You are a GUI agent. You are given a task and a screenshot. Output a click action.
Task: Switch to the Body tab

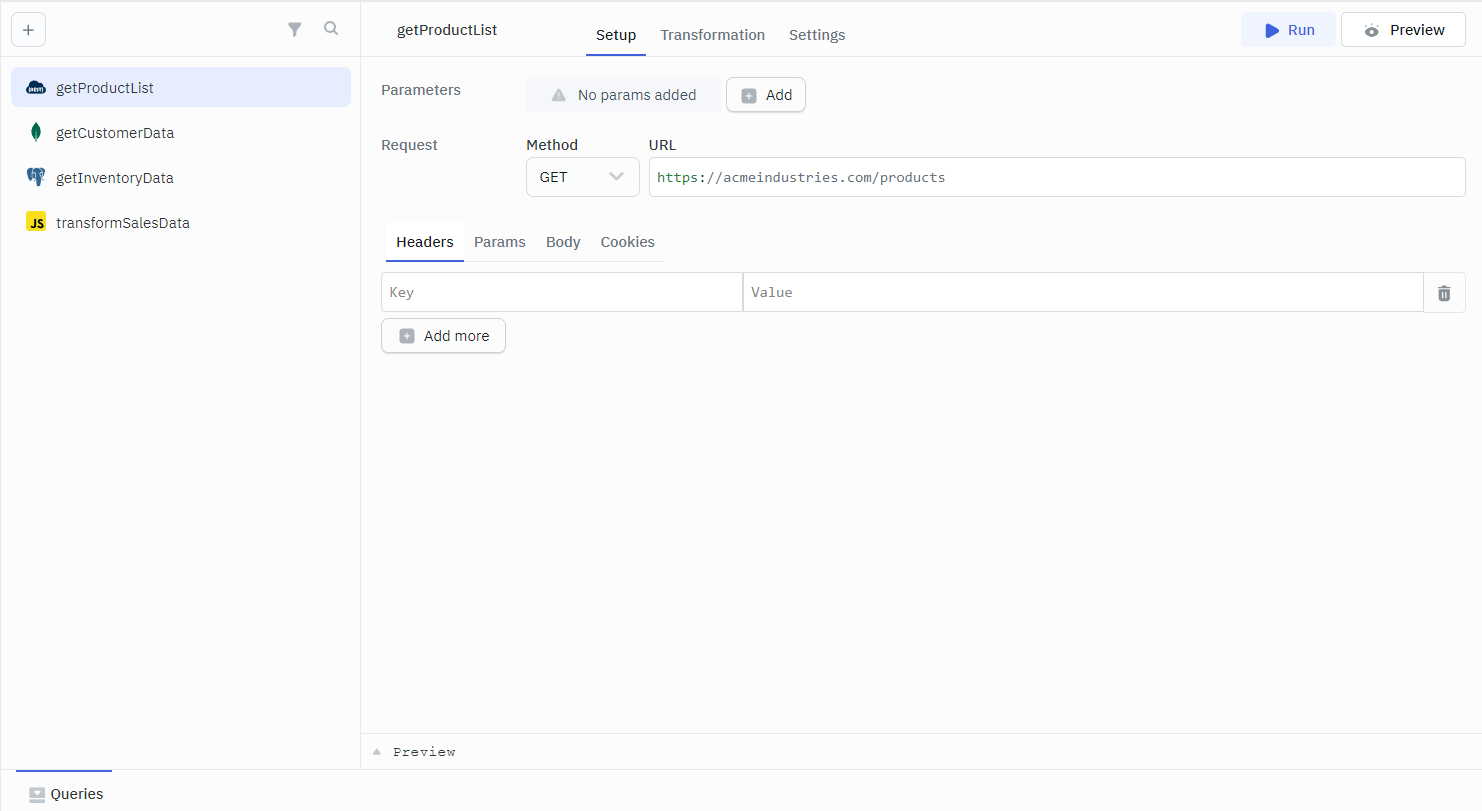(x=563, y=242)
